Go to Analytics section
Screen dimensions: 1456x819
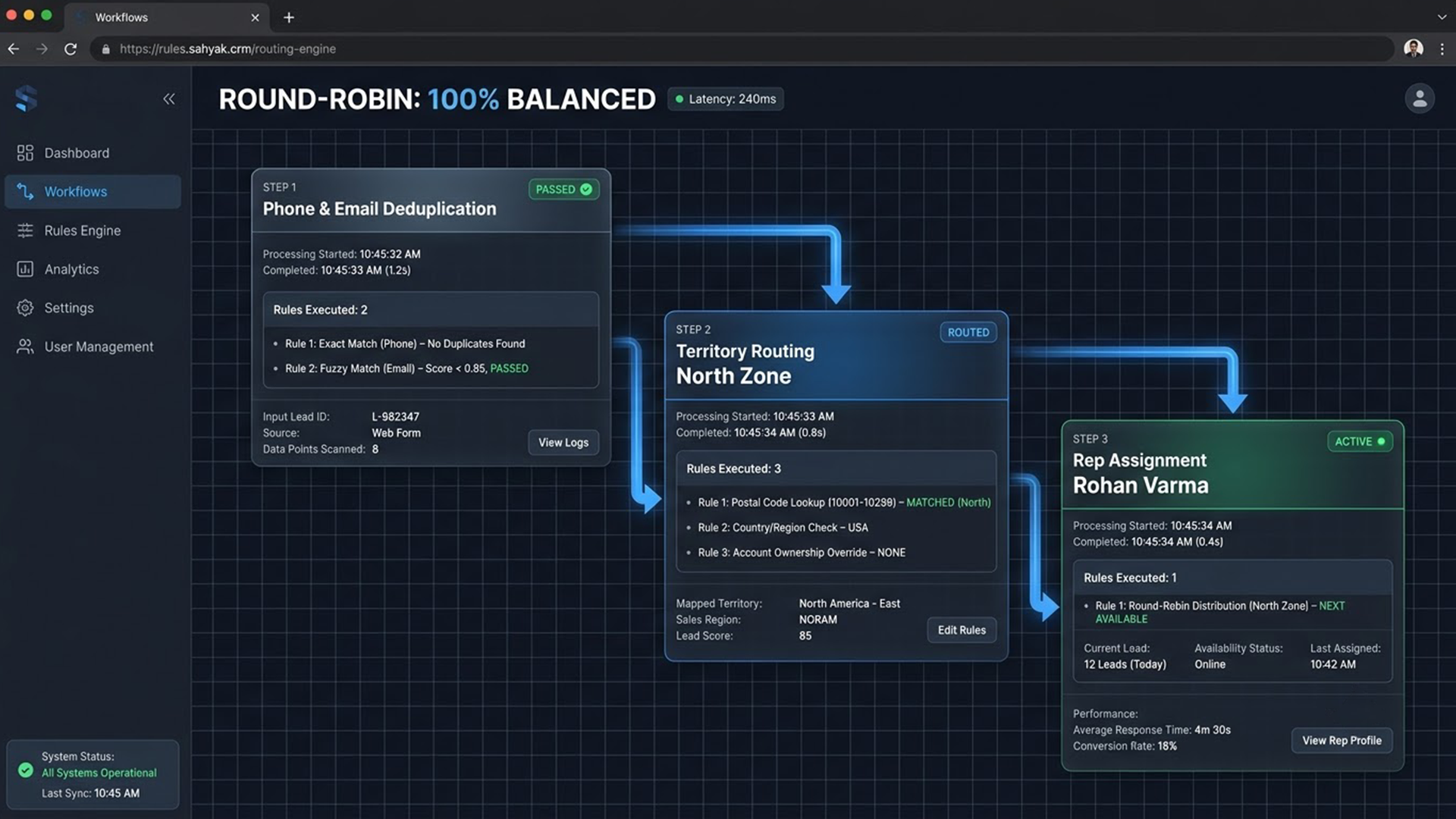pyautogui.click(x=93, y=269)
